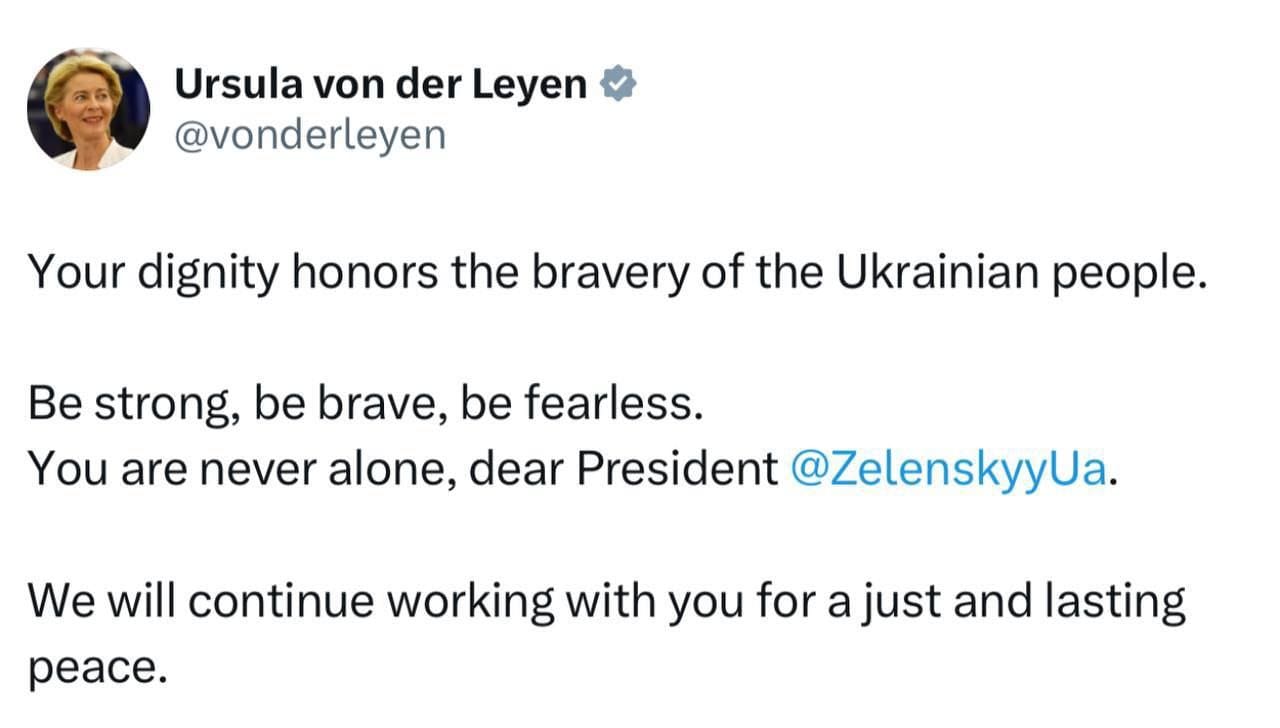
Task: Open the @vonderleyen handle
Action: (x=310, y=135)
